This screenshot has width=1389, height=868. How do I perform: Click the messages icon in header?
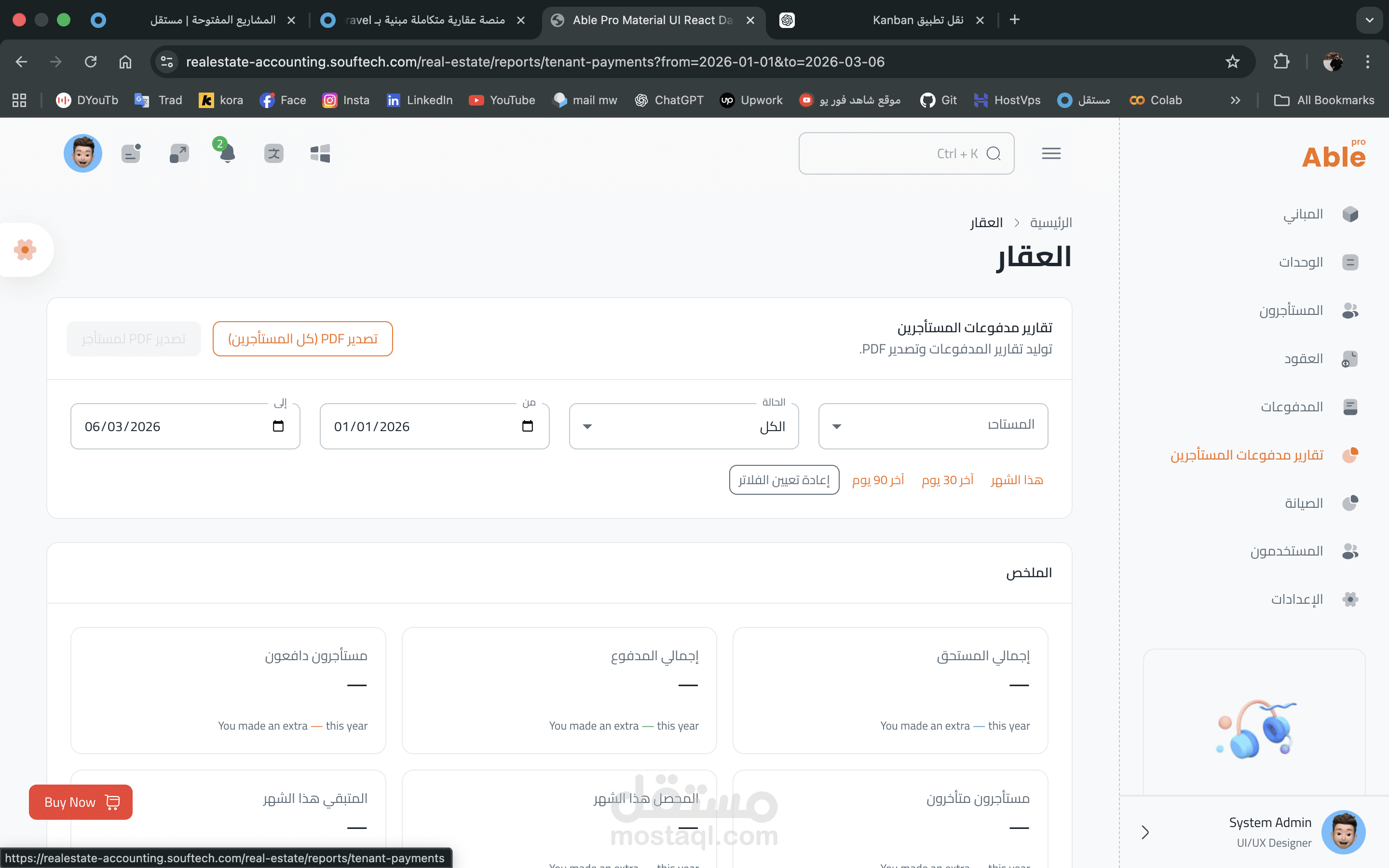pyautogui.click(x=132, y=153)
